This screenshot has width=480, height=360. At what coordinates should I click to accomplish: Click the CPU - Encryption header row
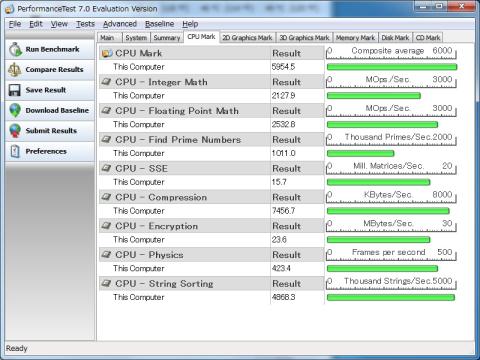click(211, 226)
